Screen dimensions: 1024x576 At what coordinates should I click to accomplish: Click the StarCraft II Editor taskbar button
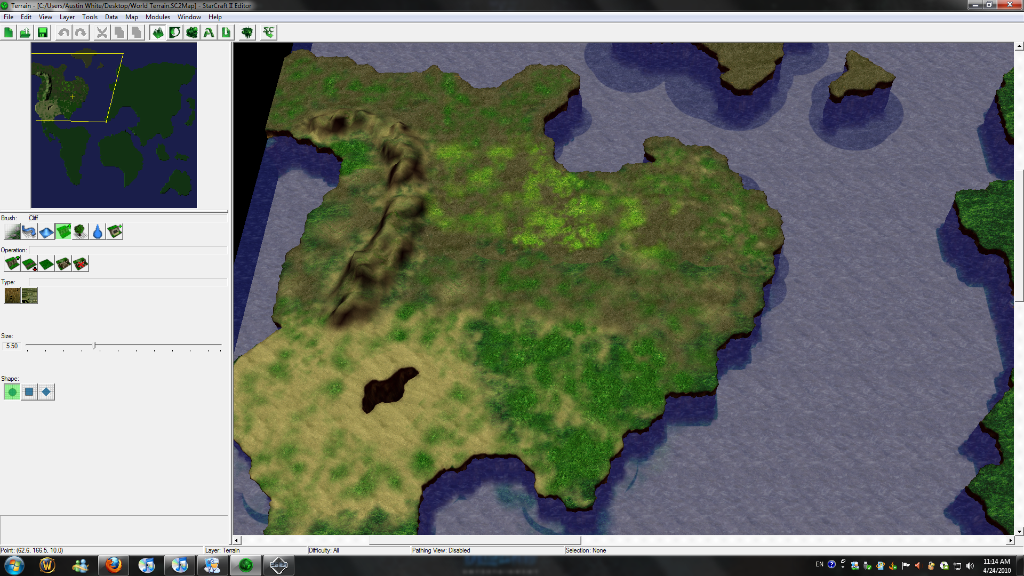(x=246, y=566)
